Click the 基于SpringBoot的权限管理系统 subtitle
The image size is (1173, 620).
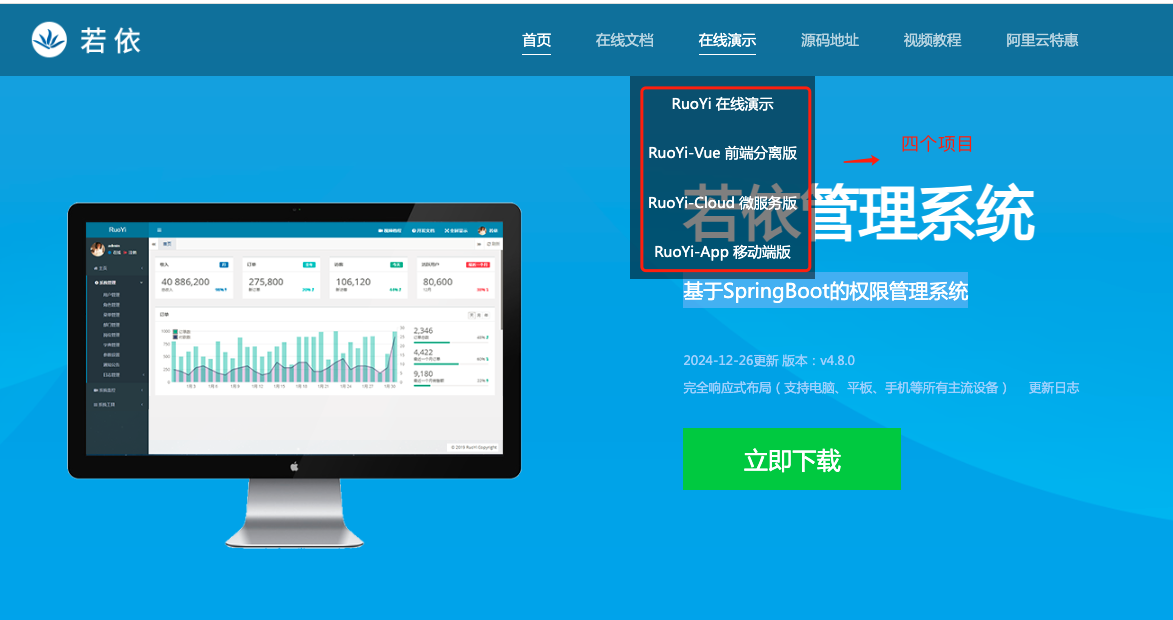[825, 290]
